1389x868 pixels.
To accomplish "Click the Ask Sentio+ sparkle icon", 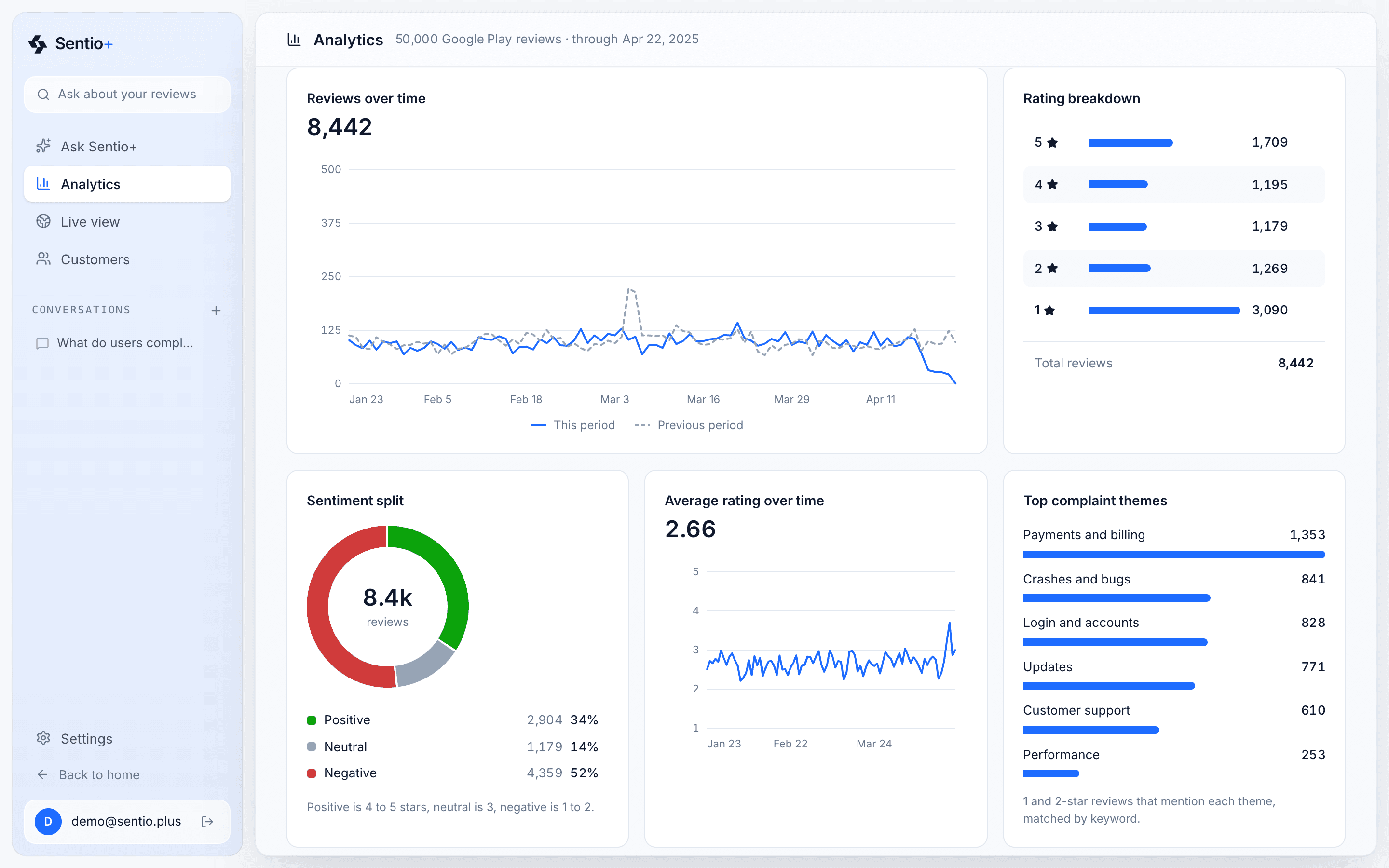I will click(x=43, y=147).
